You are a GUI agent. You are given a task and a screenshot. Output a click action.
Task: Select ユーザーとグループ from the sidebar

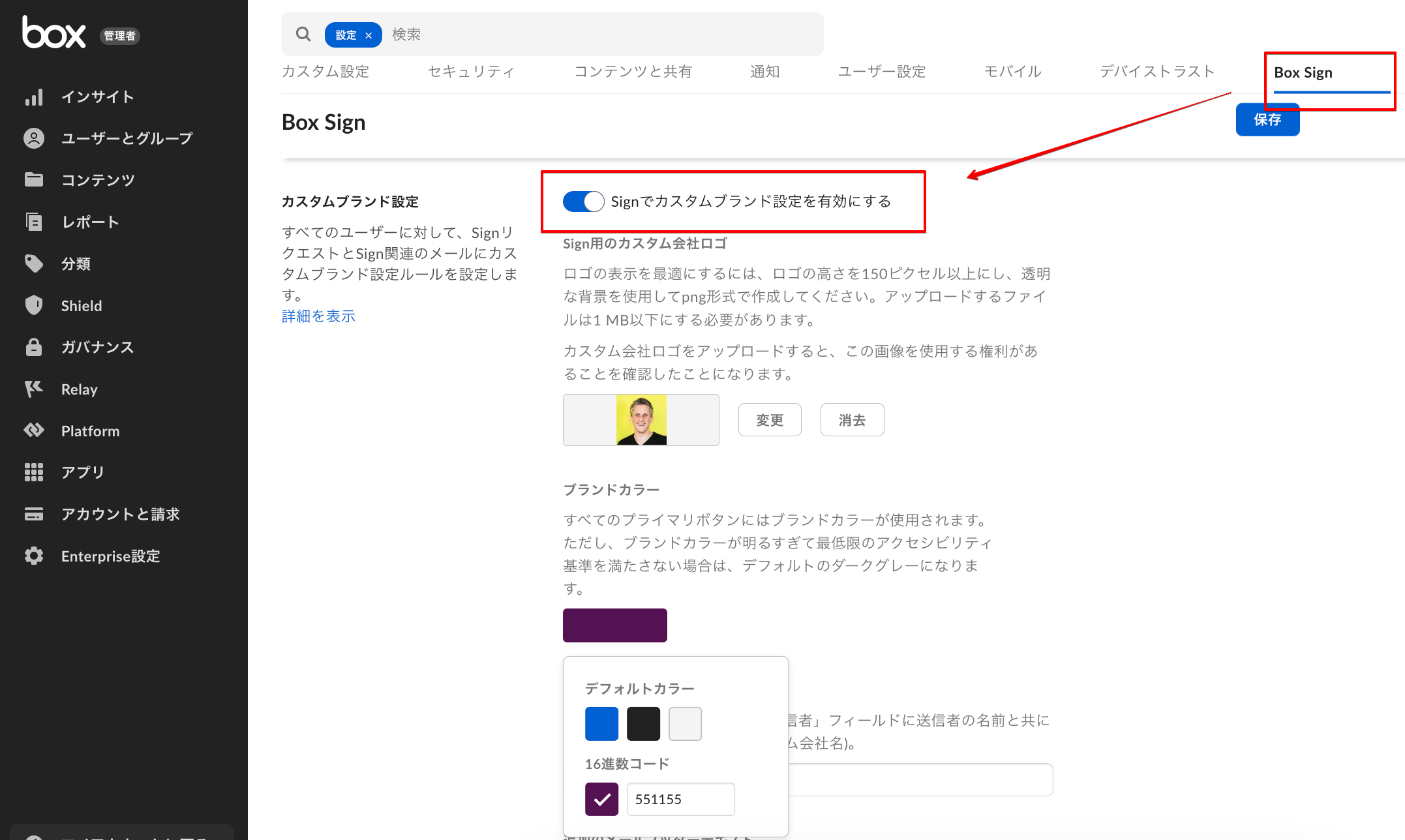point(126,138)
